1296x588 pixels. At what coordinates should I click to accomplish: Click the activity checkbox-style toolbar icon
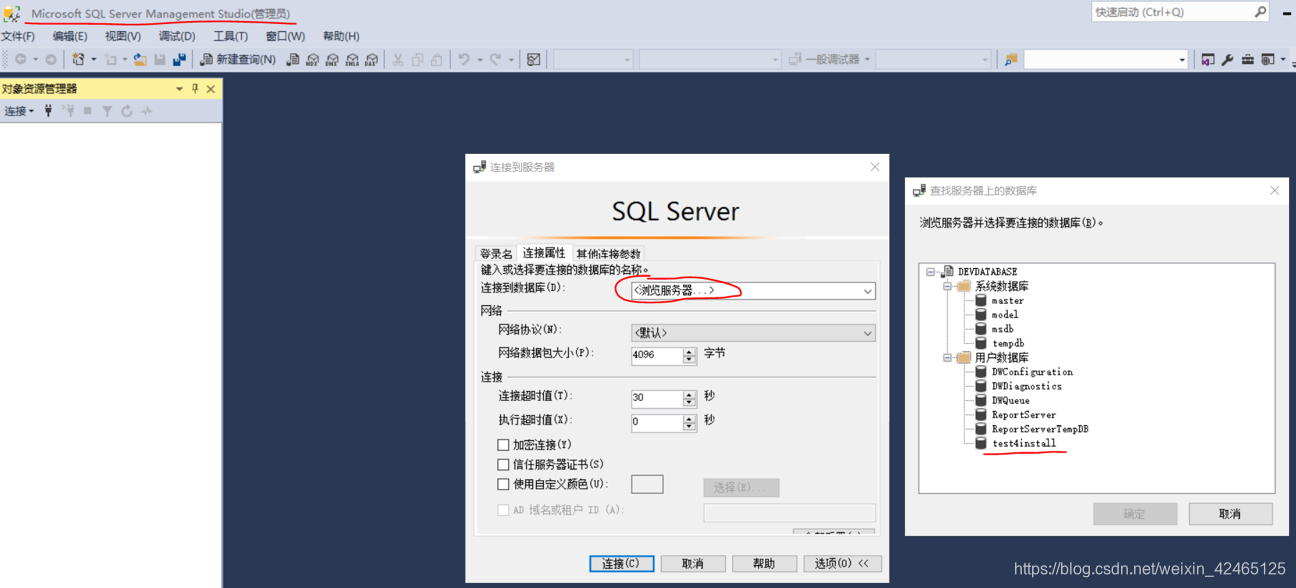pyautogui.click(x=534, y=60)
